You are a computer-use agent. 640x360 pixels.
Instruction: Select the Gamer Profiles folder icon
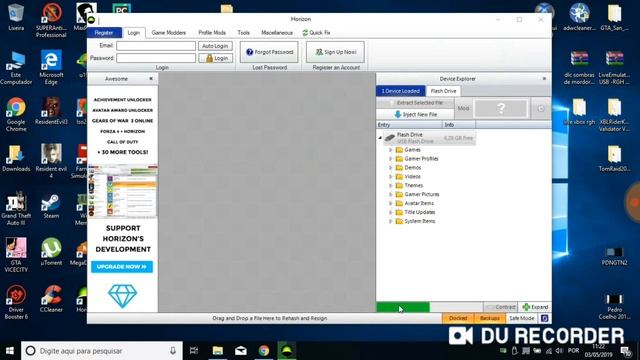coord(399,159)
